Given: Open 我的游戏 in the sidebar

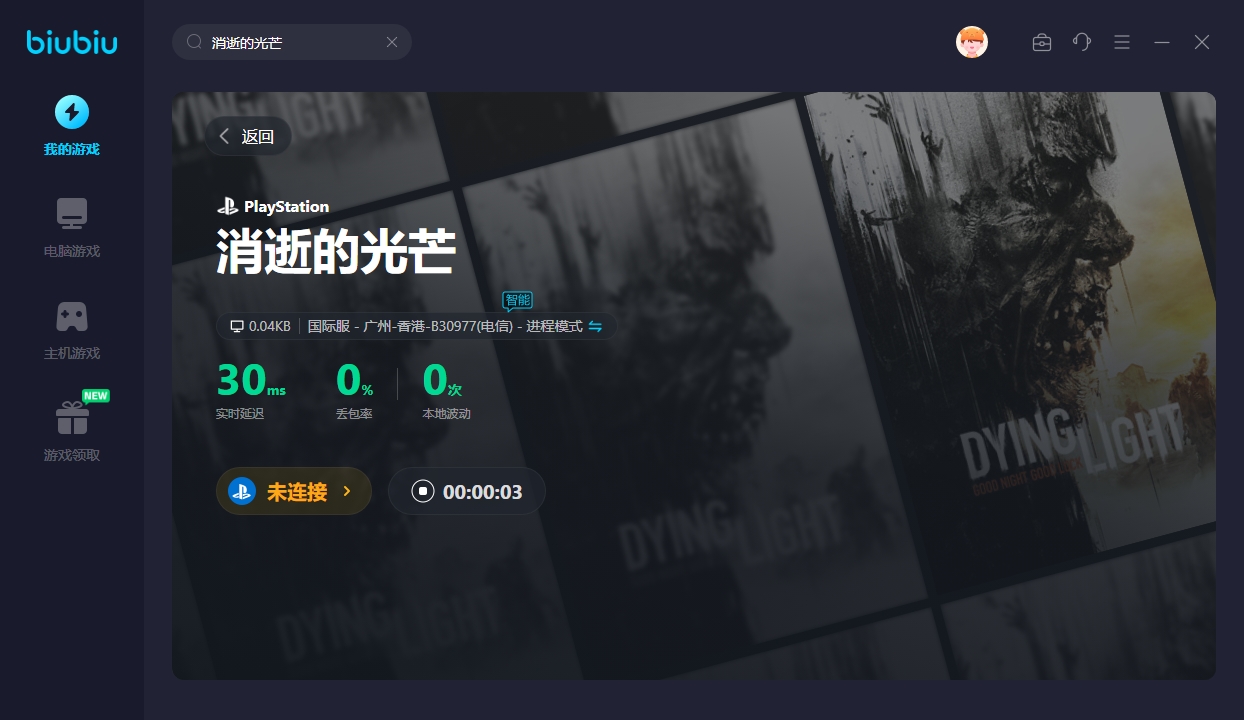Looking at the screenshot, I should click(72, 126).
